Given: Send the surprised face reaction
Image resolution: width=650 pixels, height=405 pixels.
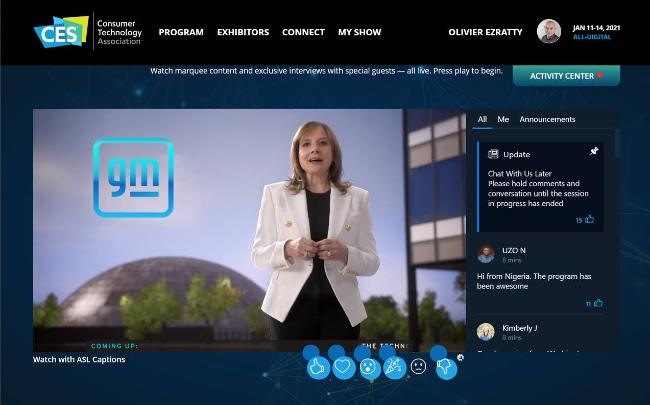Looking at the screenshot, I should (369, 367).
